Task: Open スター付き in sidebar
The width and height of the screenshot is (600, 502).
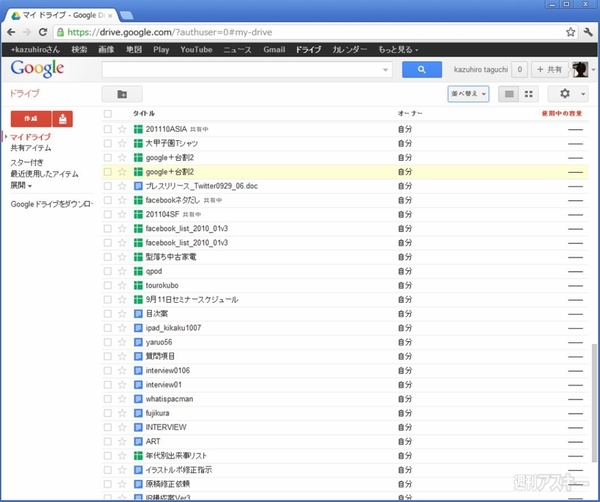Action: pos(27,163)
